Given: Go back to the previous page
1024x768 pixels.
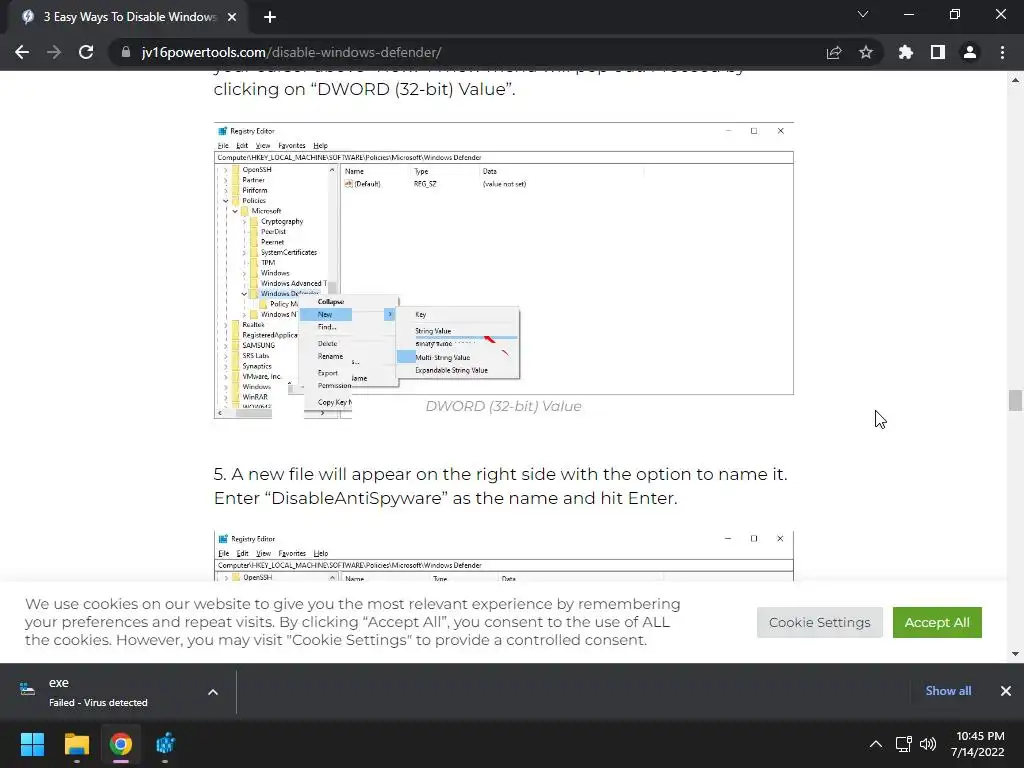Looking at the screenshot, I should (x=22, y=52).
